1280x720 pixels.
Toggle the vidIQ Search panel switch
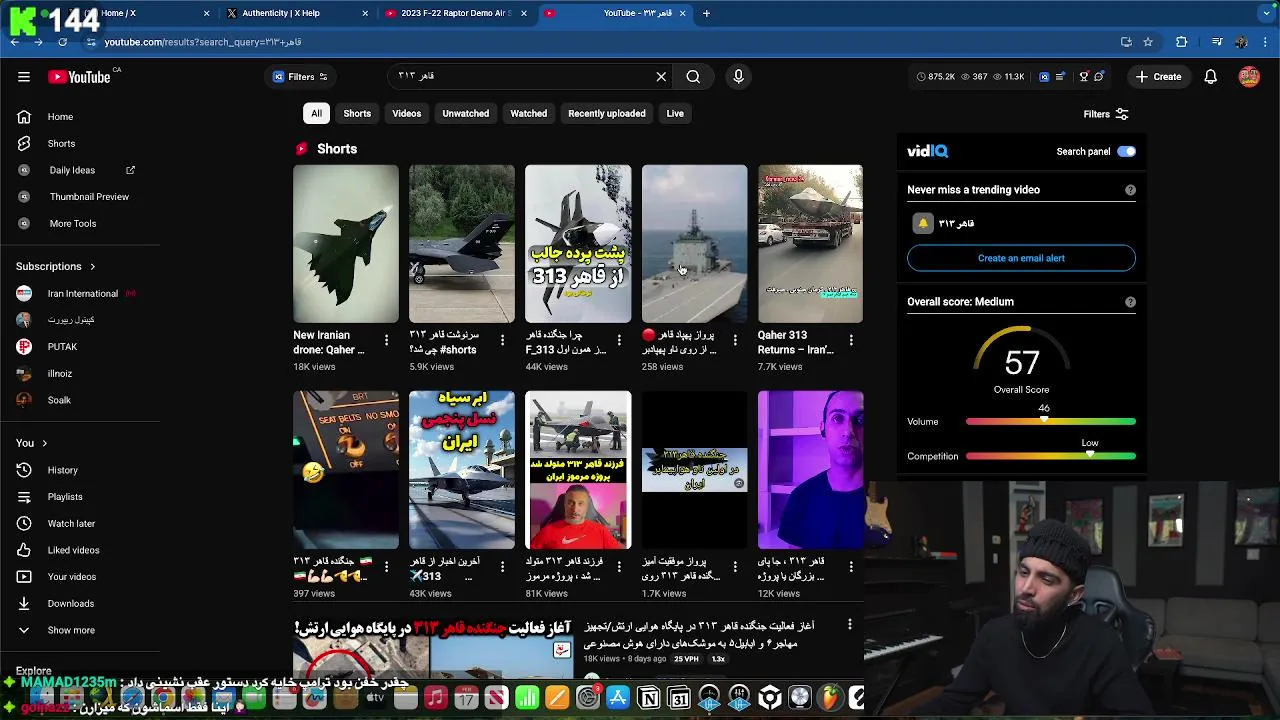pyautogui.click(x=1126, y=152)
